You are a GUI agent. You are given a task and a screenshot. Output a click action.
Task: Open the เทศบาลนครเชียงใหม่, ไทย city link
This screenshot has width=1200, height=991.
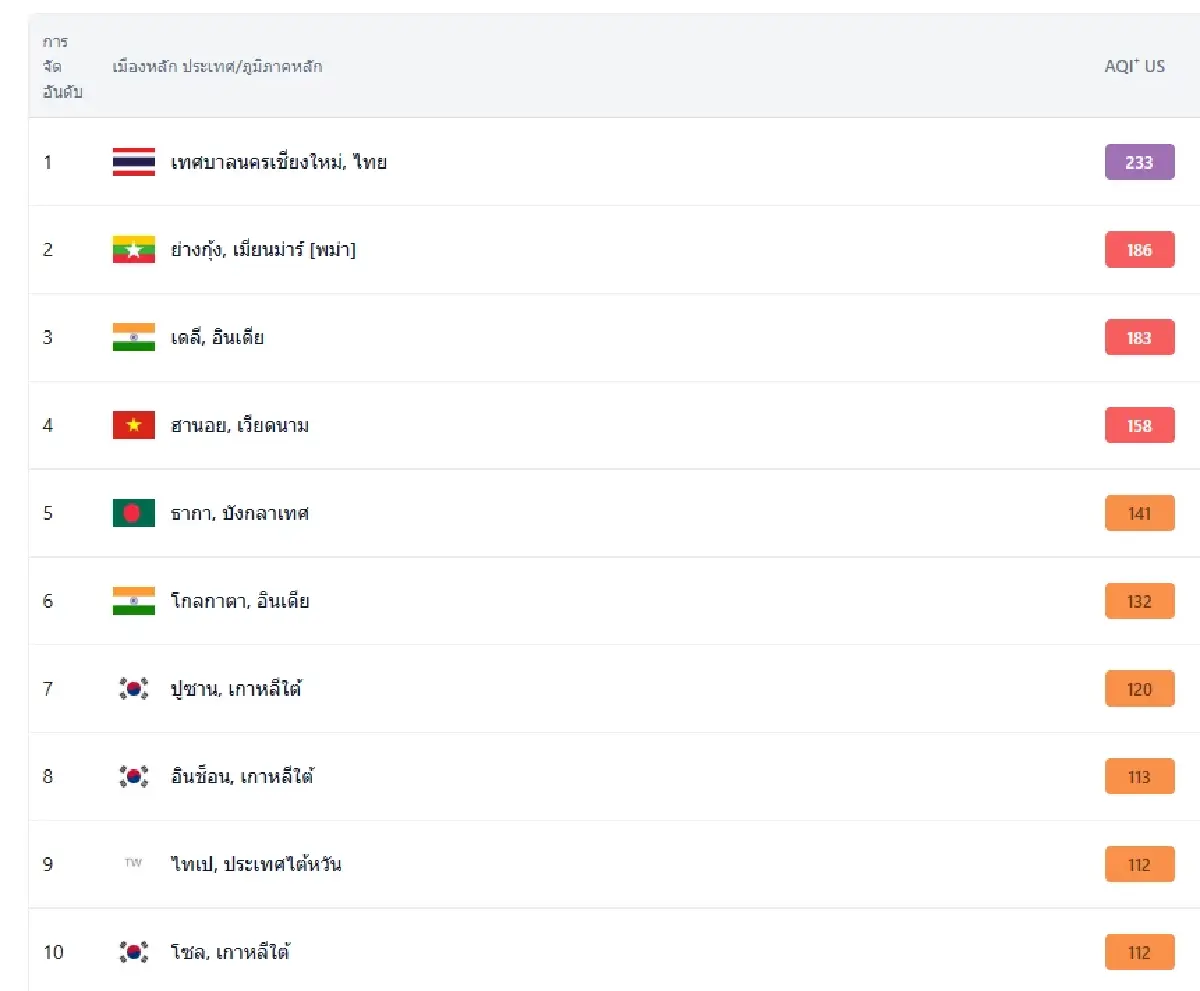[278, 162]
